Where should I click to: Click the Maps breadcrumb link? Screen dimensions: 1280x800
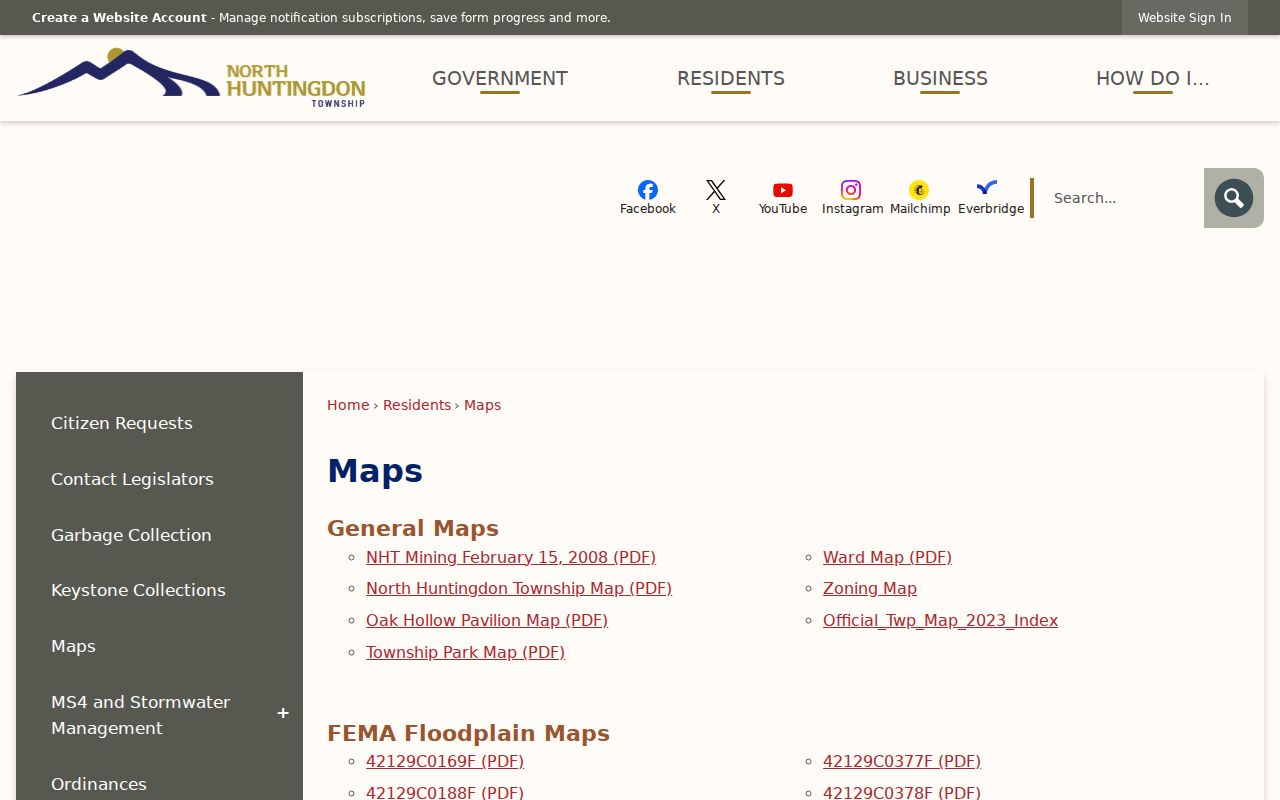(482, 405)
